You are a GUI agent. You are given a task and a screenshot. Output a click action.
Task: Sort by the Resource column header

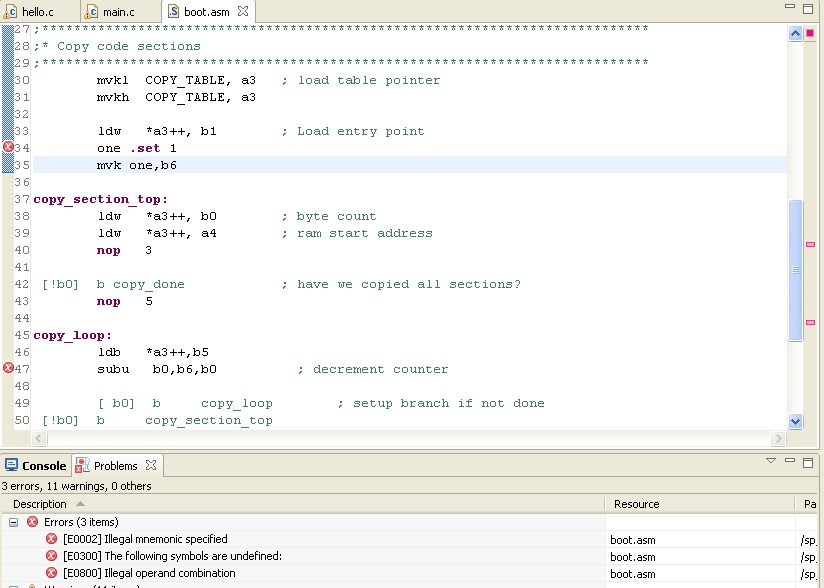699,504
